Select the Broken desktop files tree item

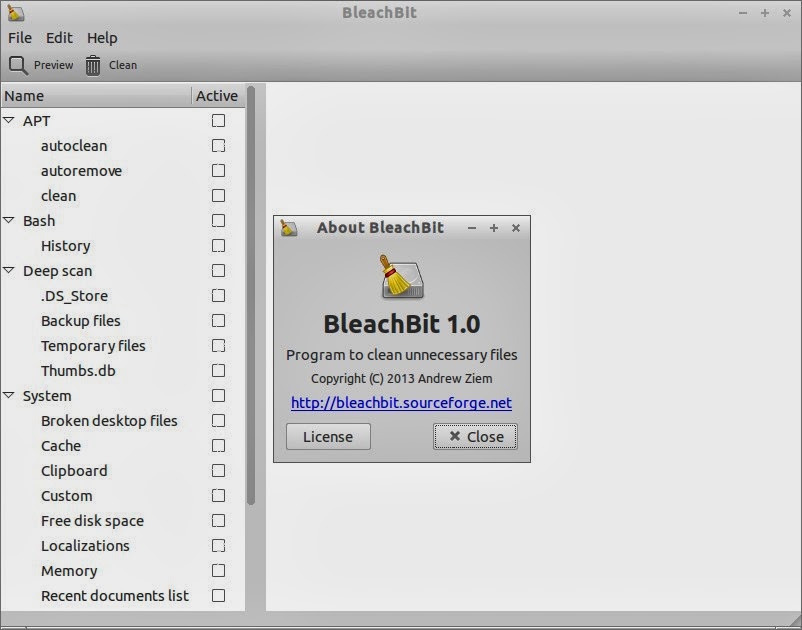[108, 421]
